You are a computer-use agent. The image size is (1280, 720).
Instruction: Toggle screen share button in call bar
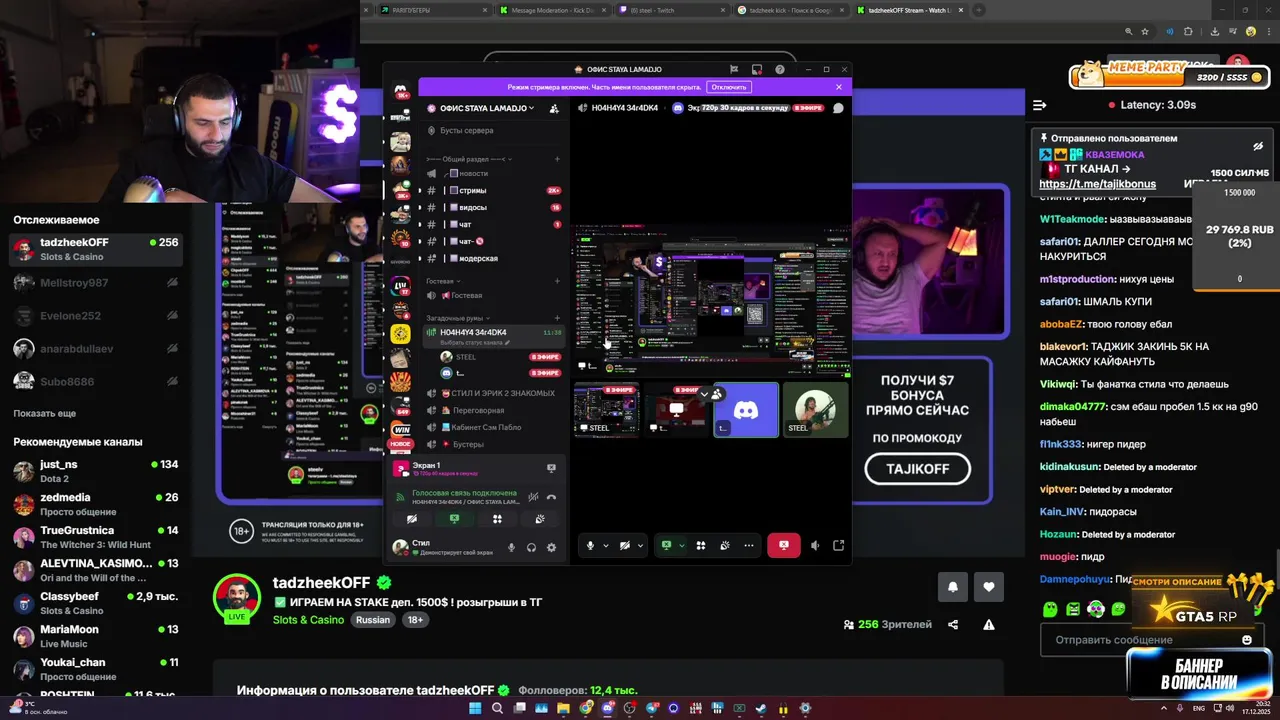(667, 545)
